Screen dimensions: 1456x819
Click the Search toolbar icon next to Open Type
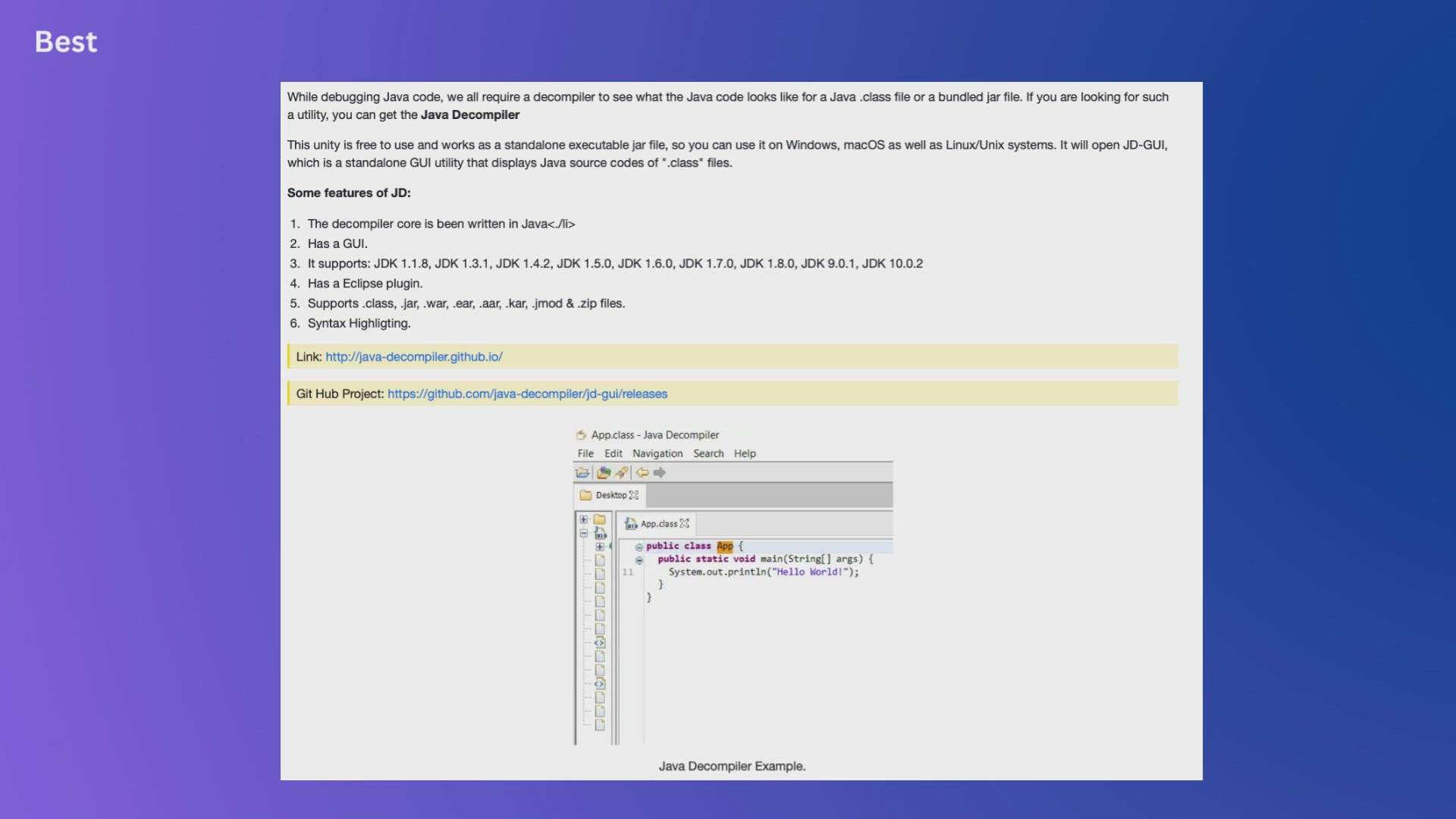(x=622, y=472)
